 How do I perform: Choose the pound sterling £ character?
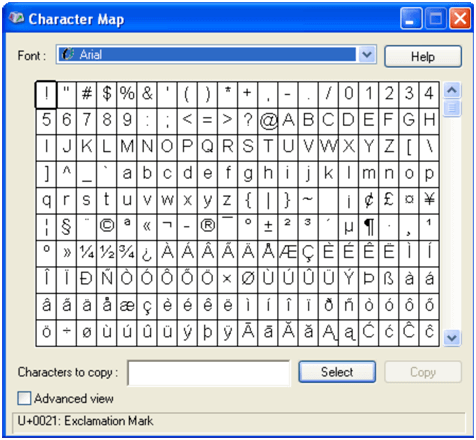point(389,200)
